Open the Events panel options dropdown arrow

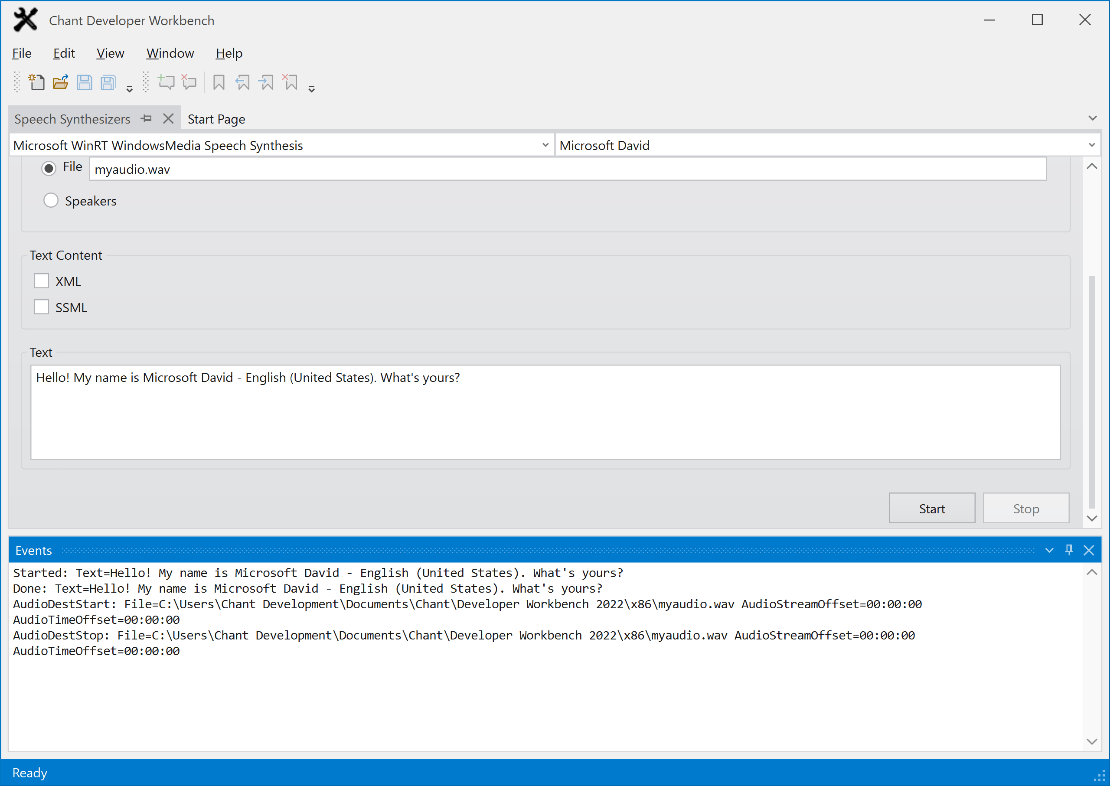(x=1049, y=551)
